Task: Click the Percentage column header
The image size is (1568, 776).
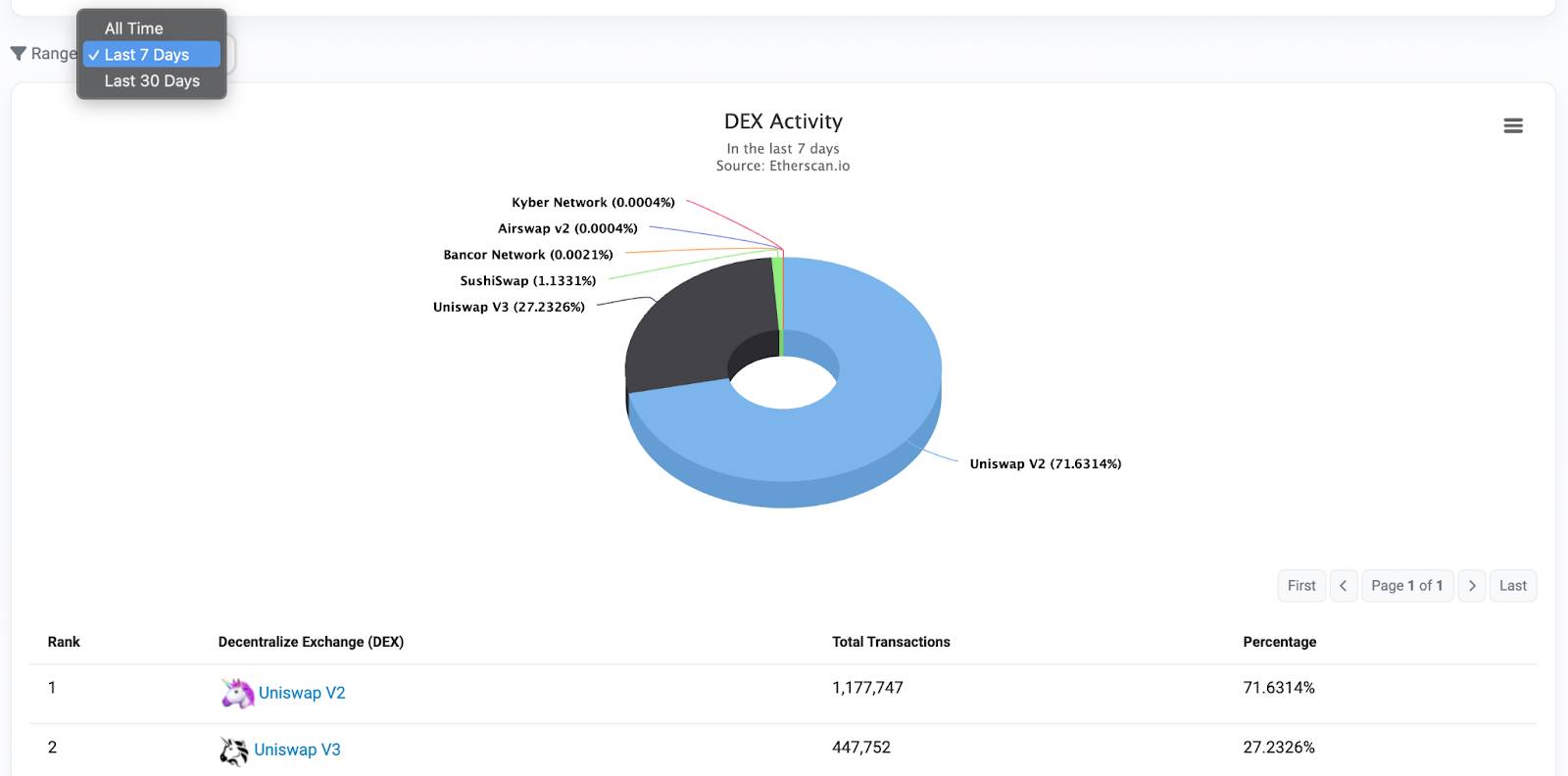Action: coord(1280,642)
